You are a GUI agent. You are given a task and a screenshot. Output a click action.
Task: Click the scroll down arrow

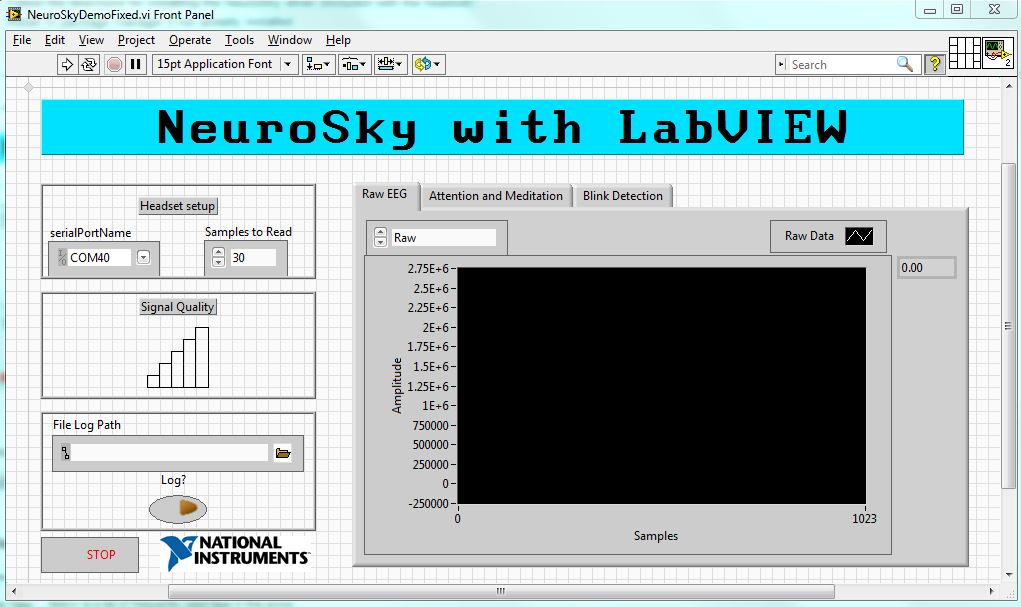(x=1008, y=576)
